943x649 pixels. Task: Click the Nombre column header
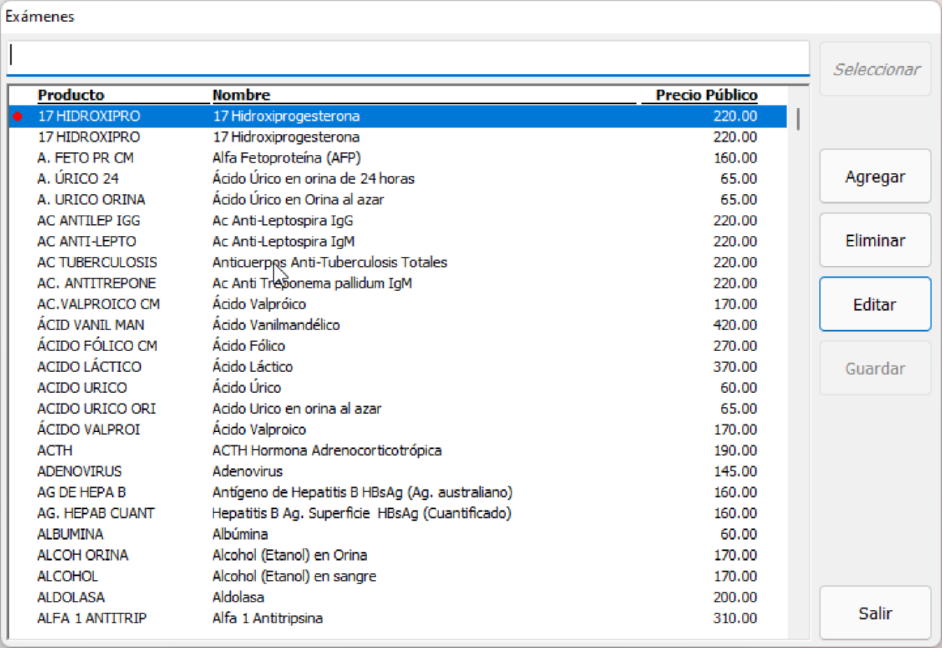pyautogui.click(x=241, y=95)
